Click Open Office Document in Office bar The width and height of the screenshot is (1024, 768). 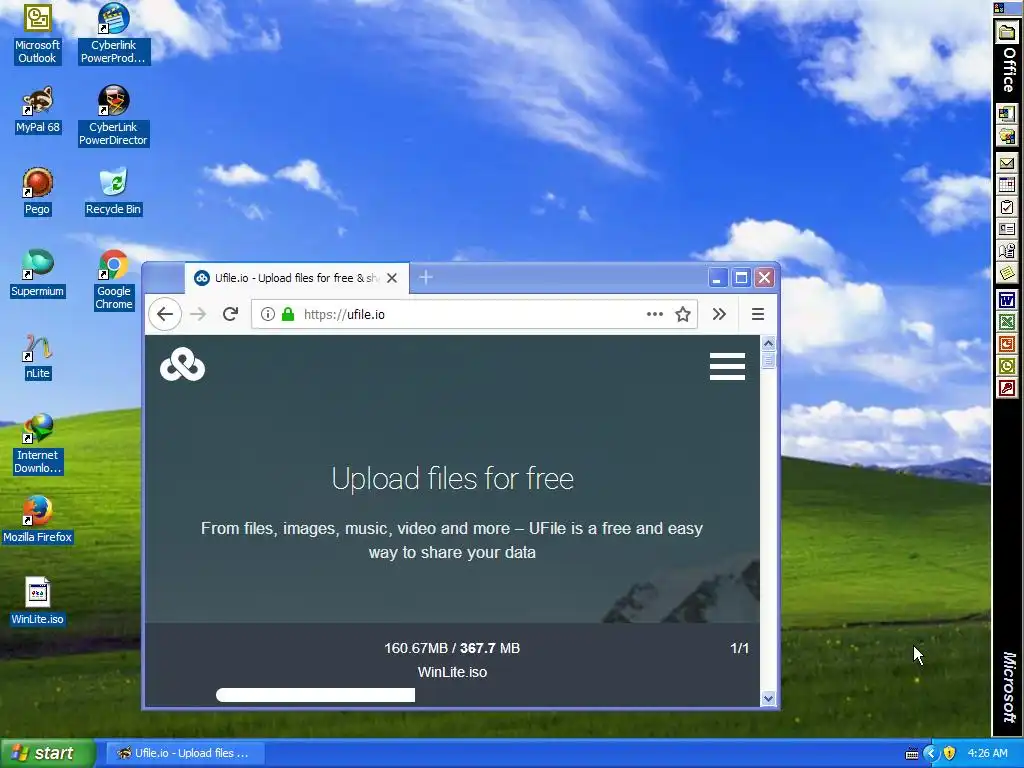[1007, 136]
